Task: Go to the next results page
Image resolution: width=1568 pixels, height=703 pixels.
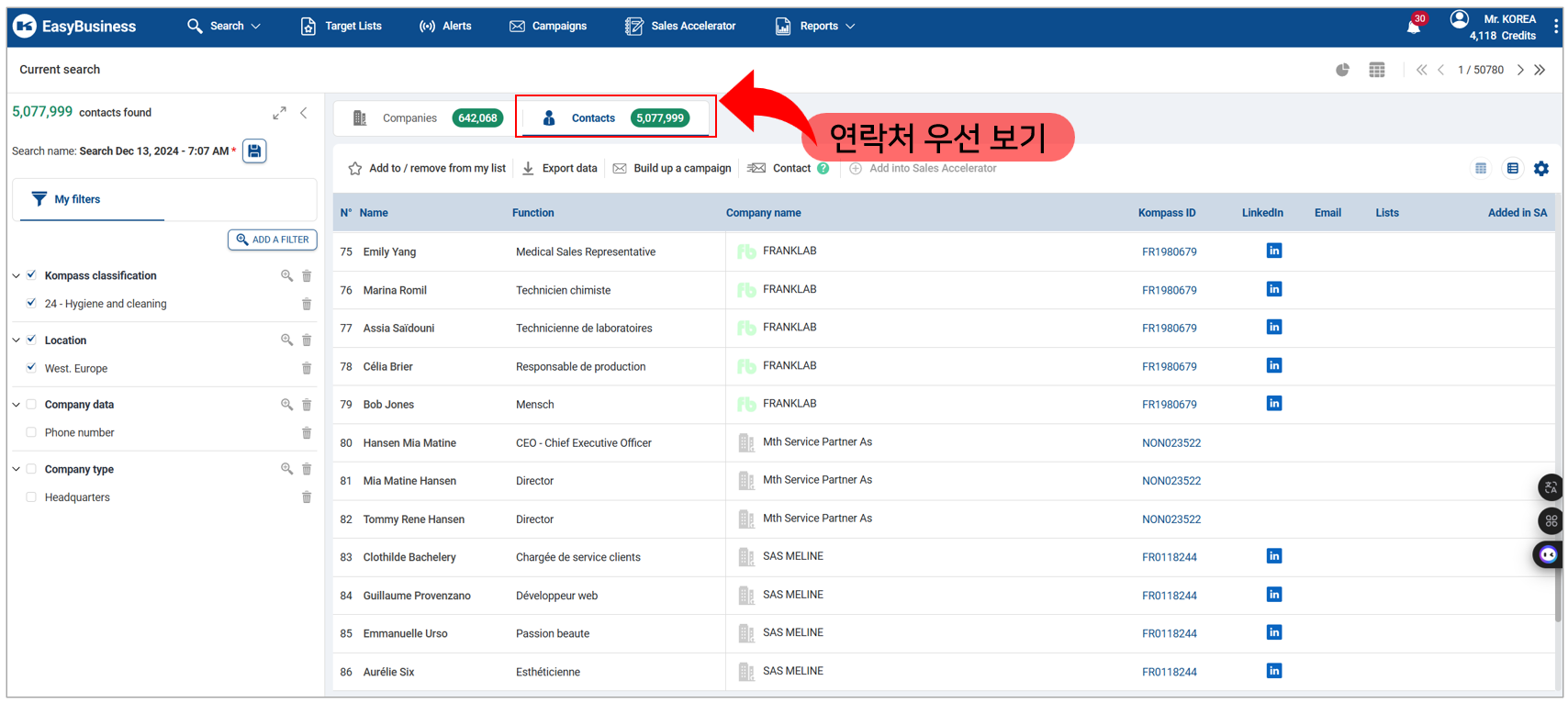Action: [x=1520, y=70]
